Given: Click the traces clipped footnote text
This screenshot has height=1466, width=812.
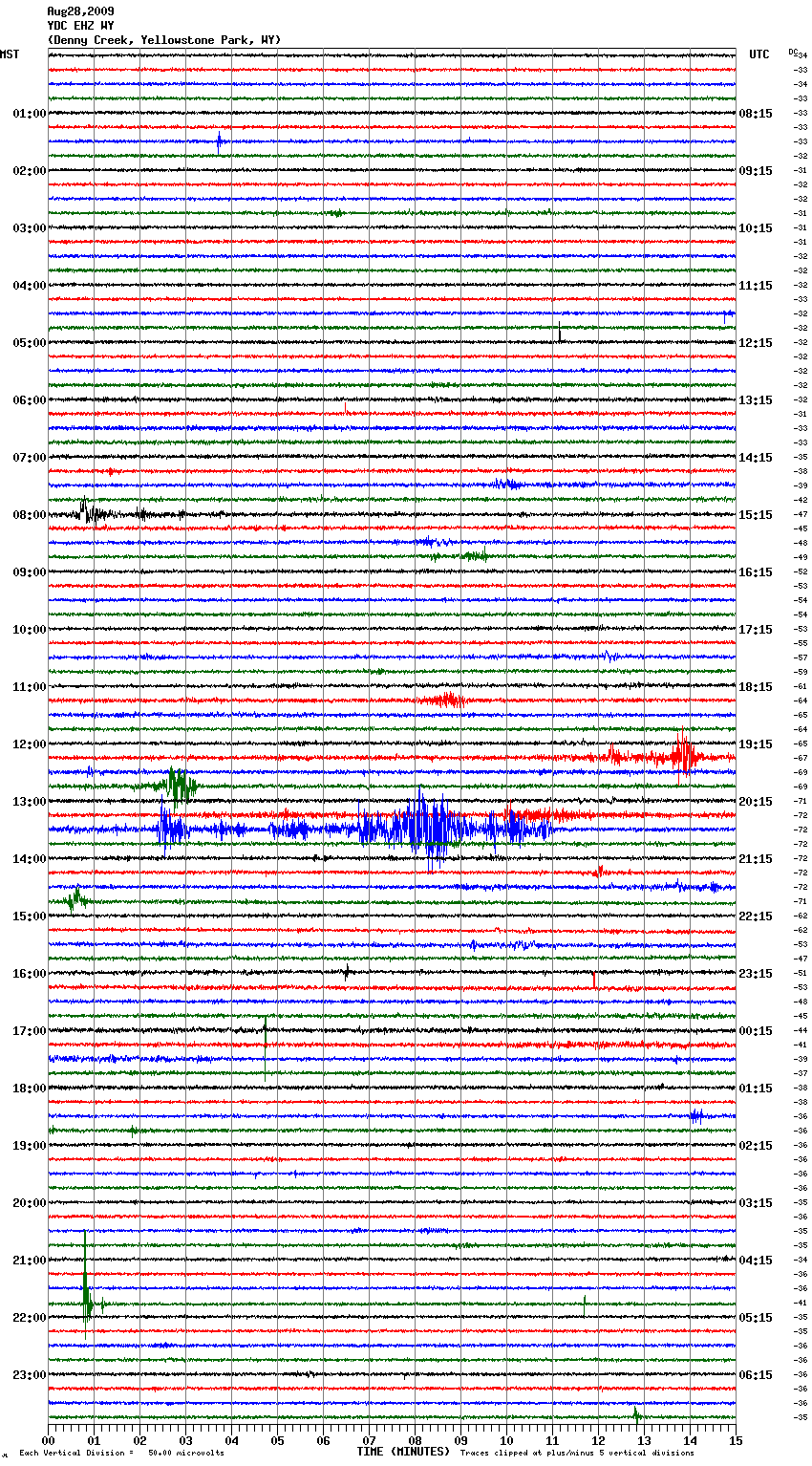Looking at the screenshot, I should [x=577, y=1453].
